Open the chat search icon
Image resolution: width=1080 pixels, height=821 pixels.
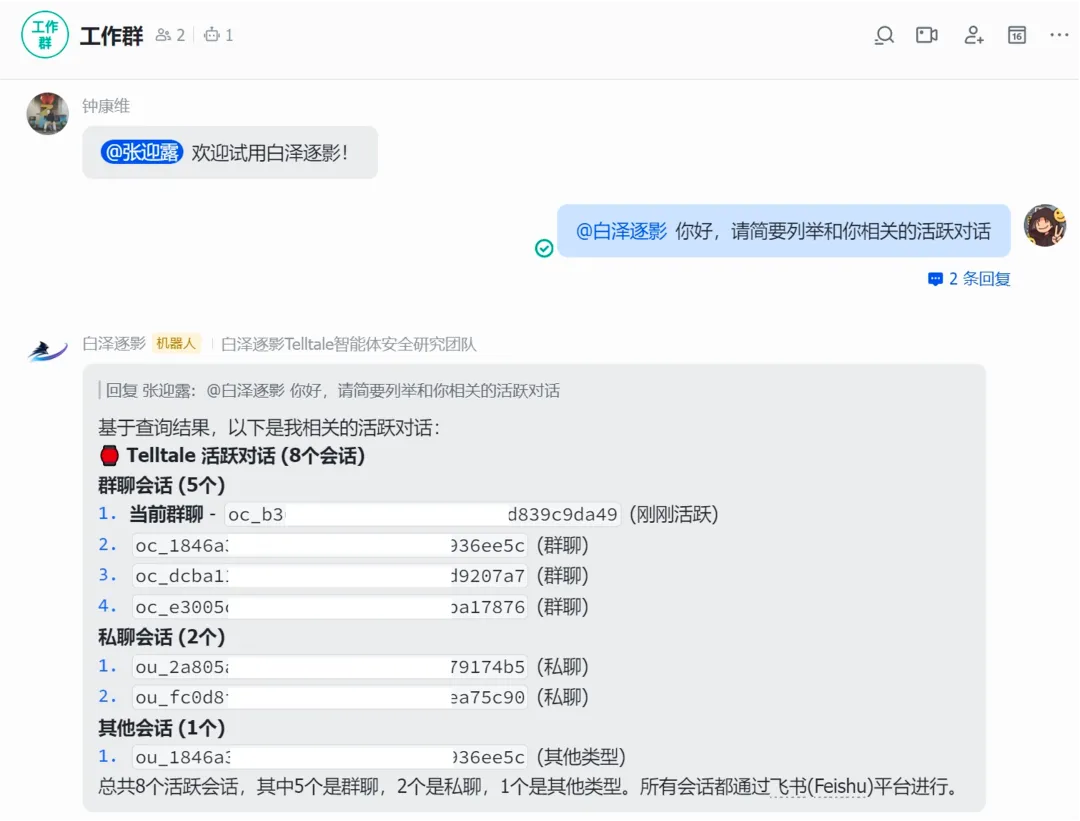click(884, 35)
